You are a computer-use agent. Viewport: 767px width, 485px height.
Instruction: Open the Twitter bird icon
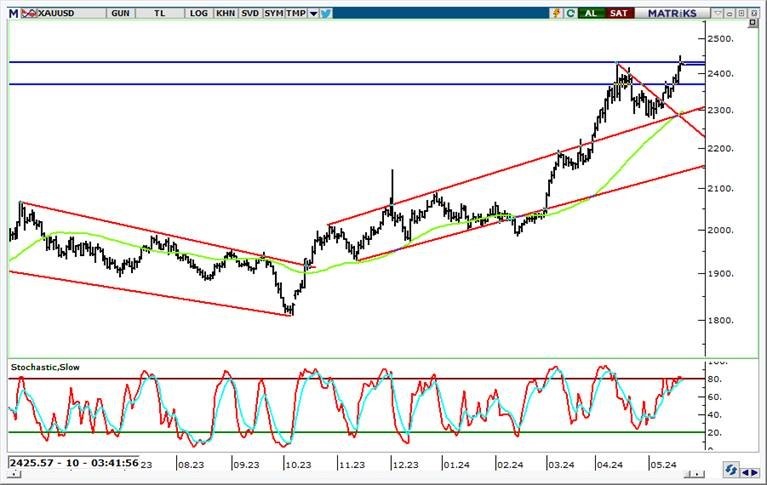pos(327,13)
